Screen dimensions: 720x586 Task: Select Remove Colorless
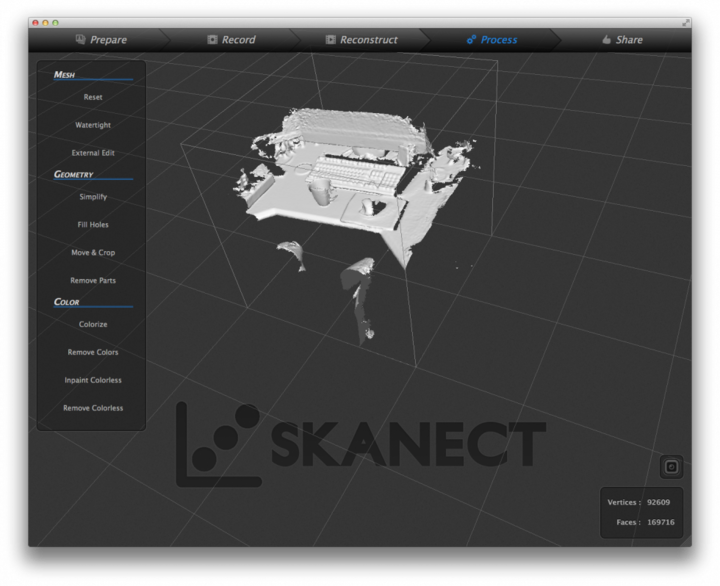tap(93, 408)
